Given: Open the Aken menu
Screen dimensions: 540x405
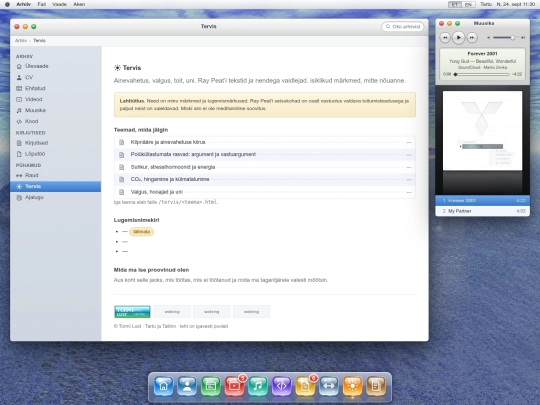Looking at the screenshot, I should [x=79, y=4].
